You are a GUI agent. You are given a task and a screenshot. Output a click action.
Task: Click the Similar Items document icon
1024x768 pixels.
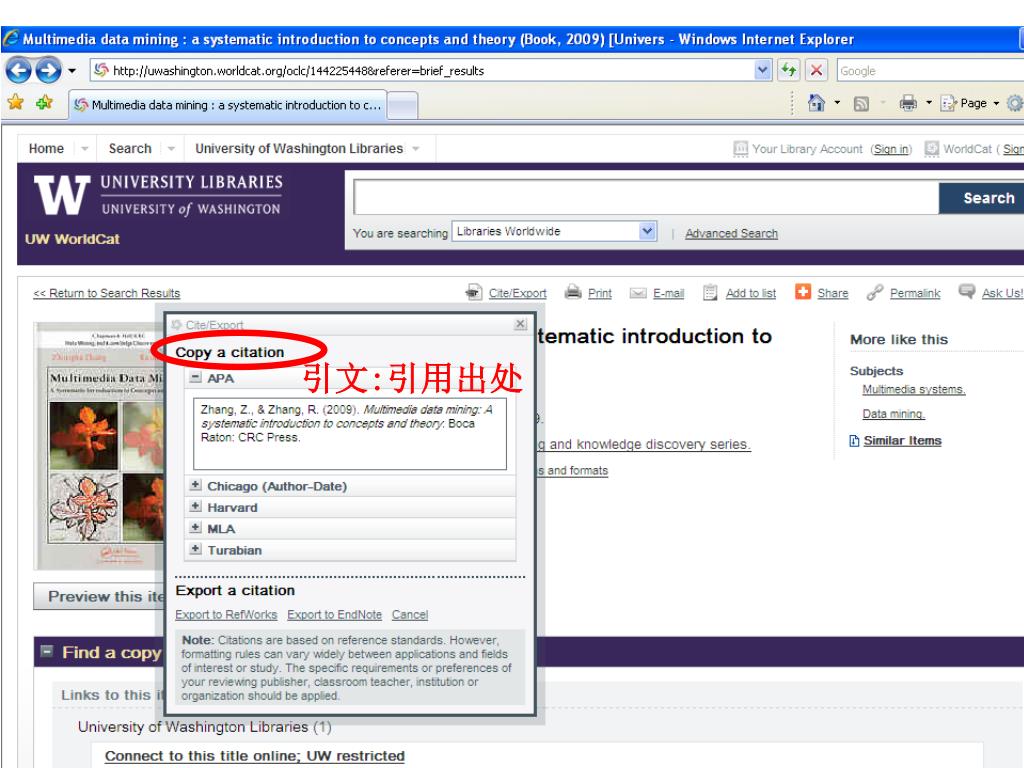point(854,441)
